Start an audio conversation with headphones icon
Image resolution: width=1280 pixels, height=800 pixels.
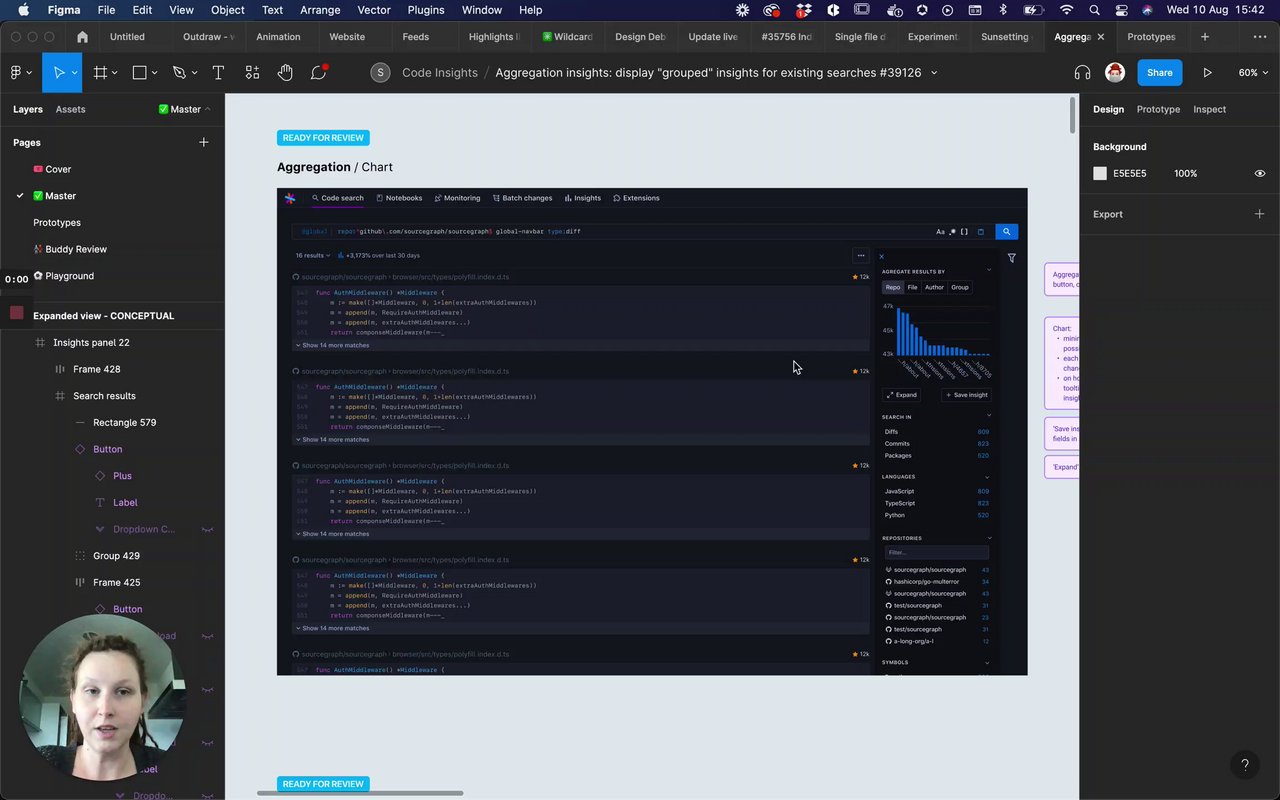[1082, 73]
